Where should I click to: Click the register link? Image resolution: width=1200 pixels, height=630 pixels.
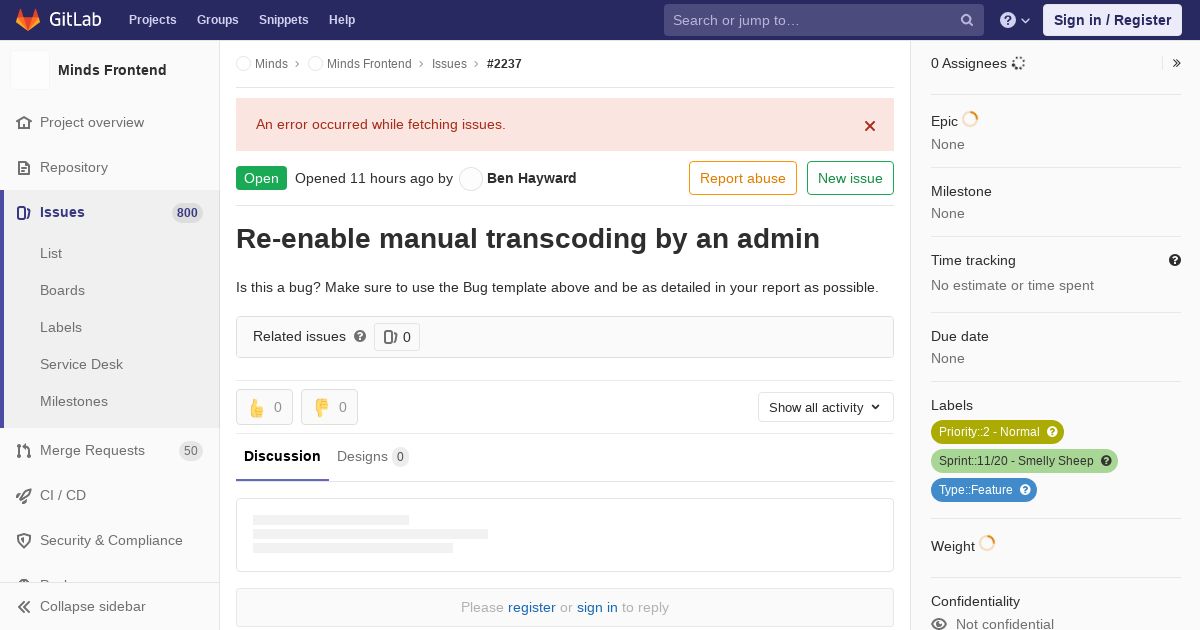pyautogui.click(x=531, y=607)
